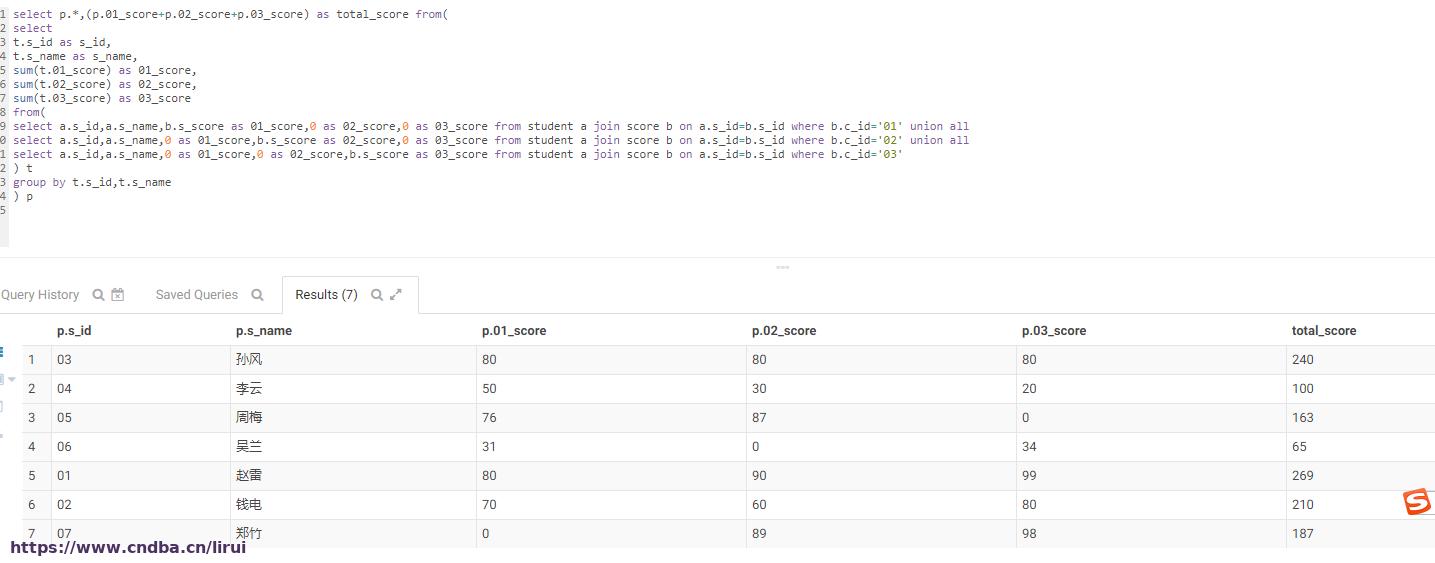The height and width of the screenshot is (563, 1435).
Task: Click p.03_score value 34 for 吴兰
Action: 1029,447
